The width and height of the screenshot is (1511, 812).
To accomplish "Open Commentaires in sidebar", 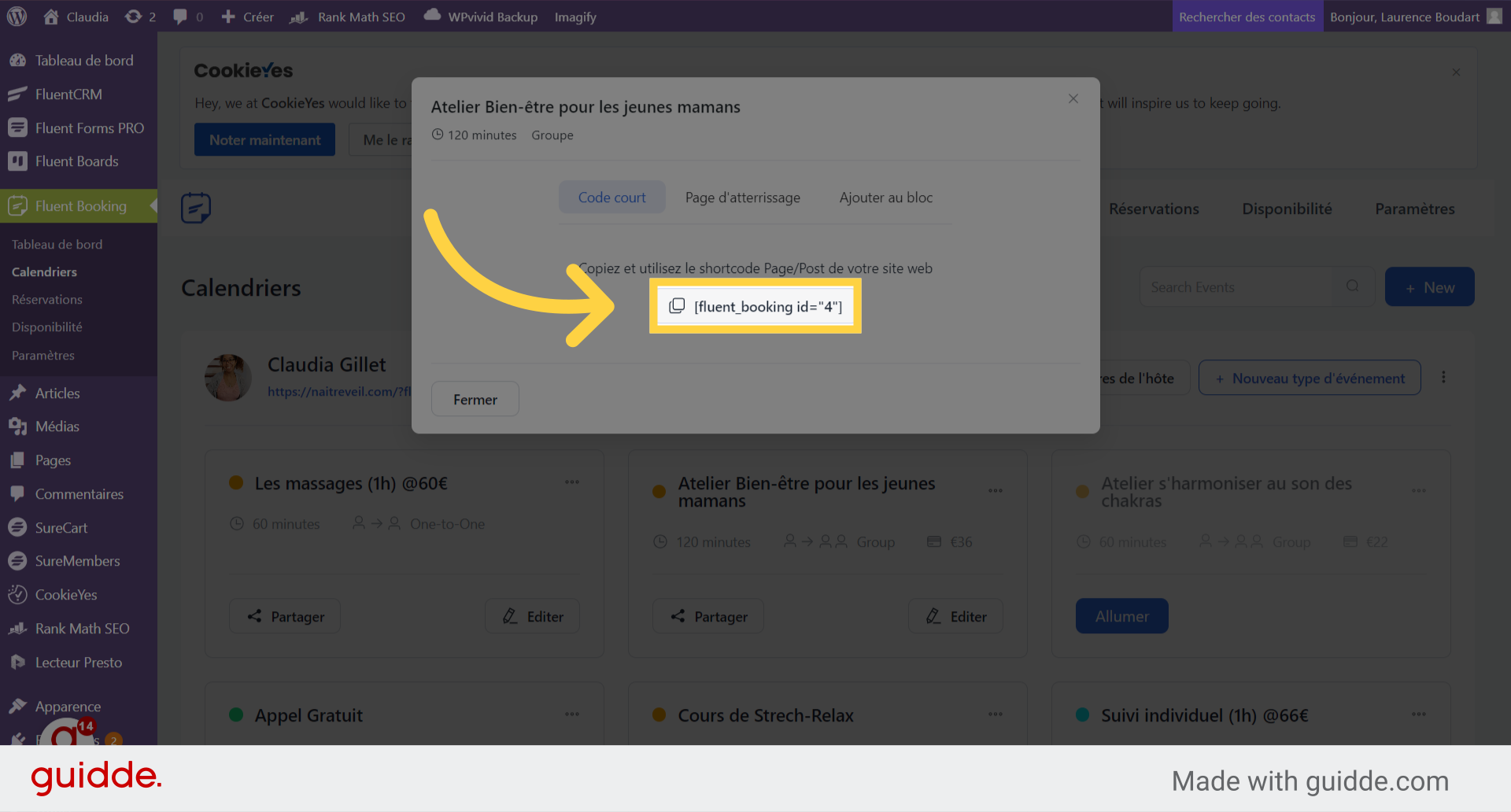I will tap(79, 494).
